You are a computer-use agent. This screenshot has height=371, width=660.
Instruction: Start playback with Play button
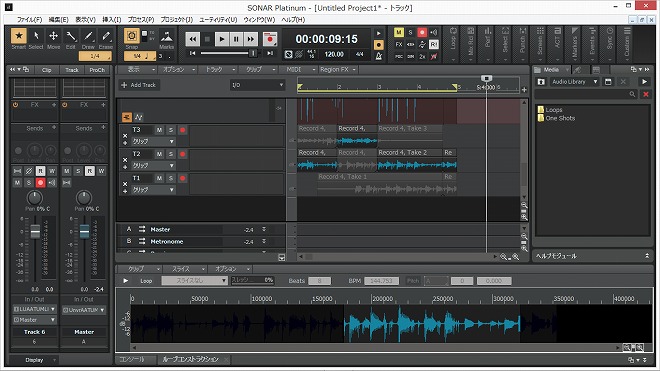coord(221,39)
